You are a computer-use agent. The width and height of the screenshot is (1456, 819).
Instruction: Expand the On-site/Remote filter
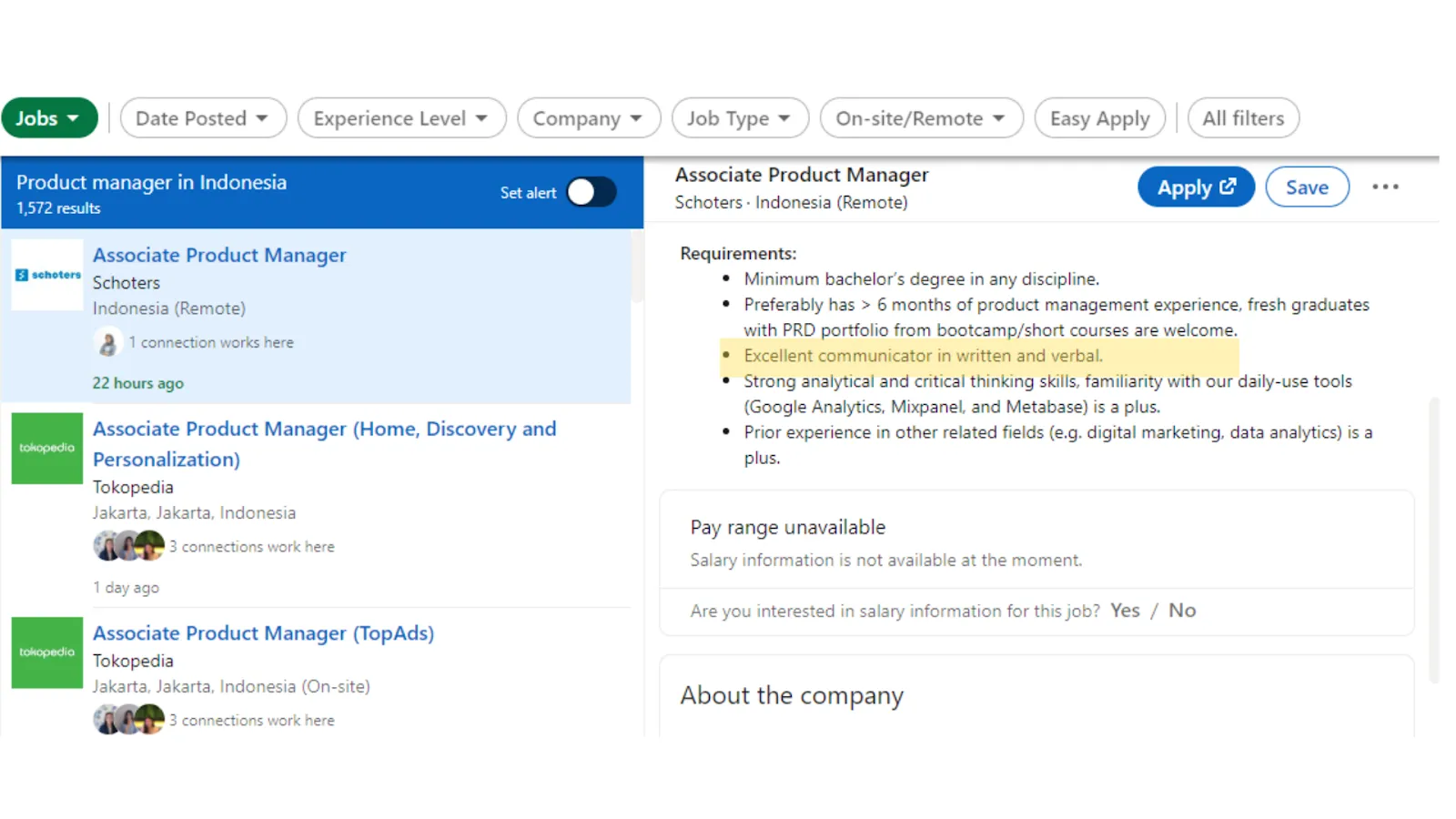pos(920,118)
